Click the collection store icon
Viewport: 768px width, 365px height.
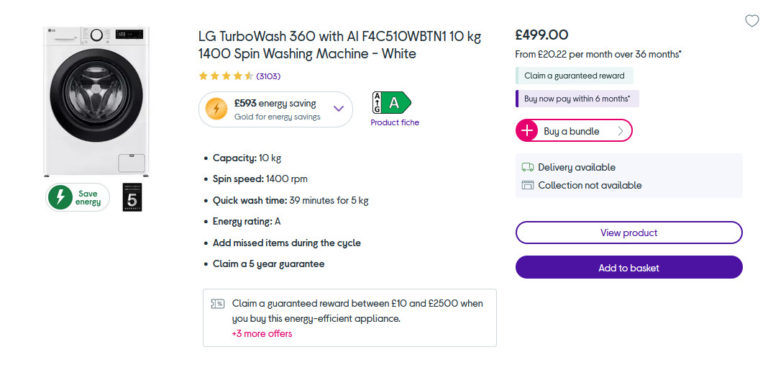[x=528, y=185]
